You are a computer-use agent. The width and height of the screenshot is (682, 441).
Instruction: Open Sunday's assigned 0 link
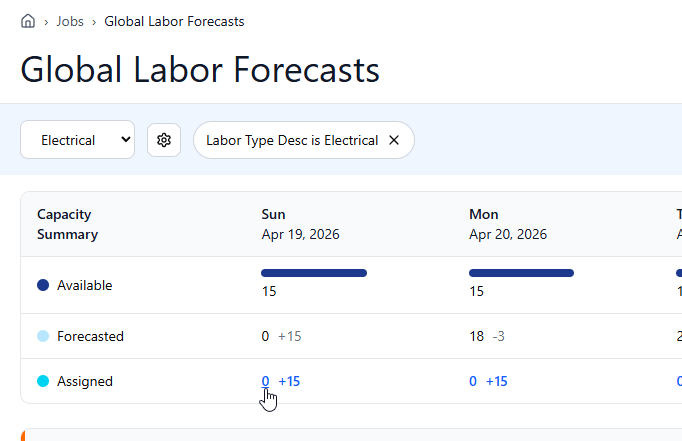(x=265, y=381)
